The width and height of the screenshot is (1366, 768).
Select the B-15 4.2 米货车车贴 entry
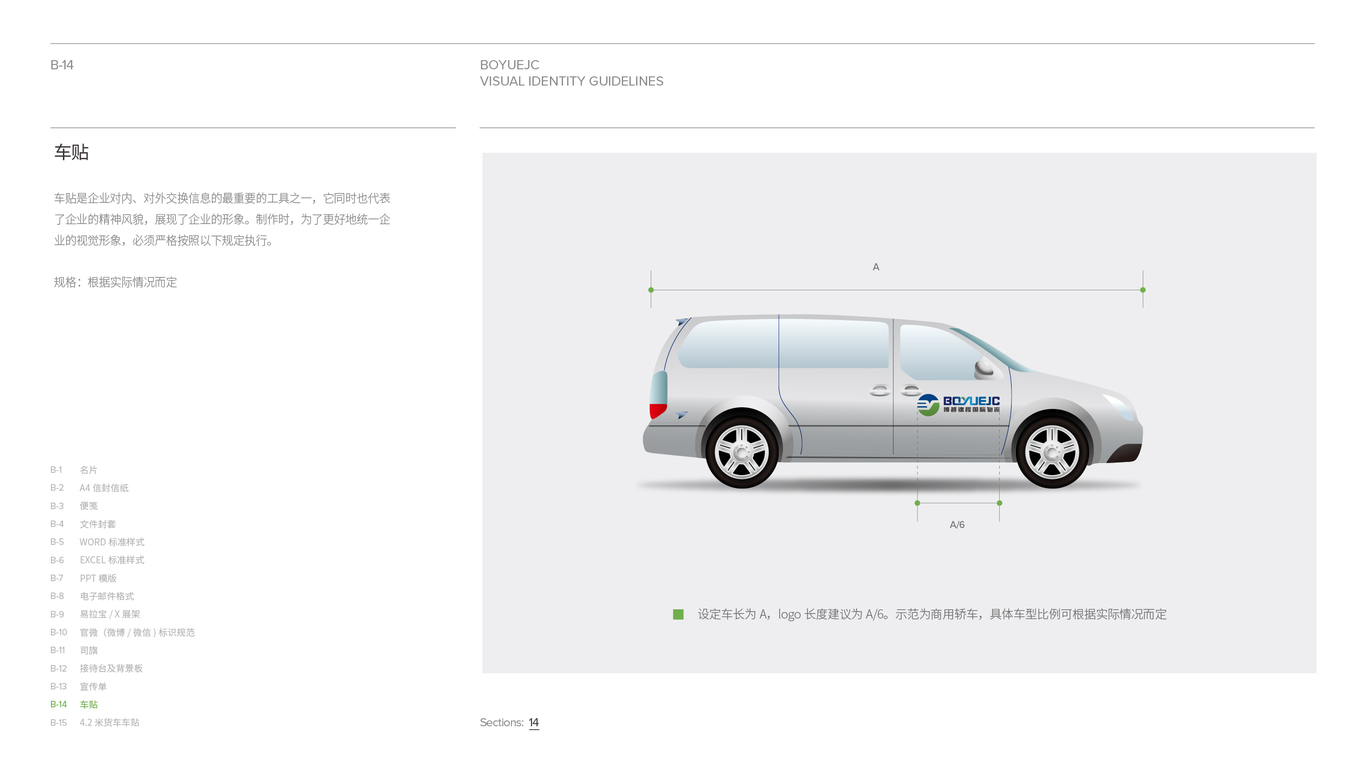tap(95, 722)
